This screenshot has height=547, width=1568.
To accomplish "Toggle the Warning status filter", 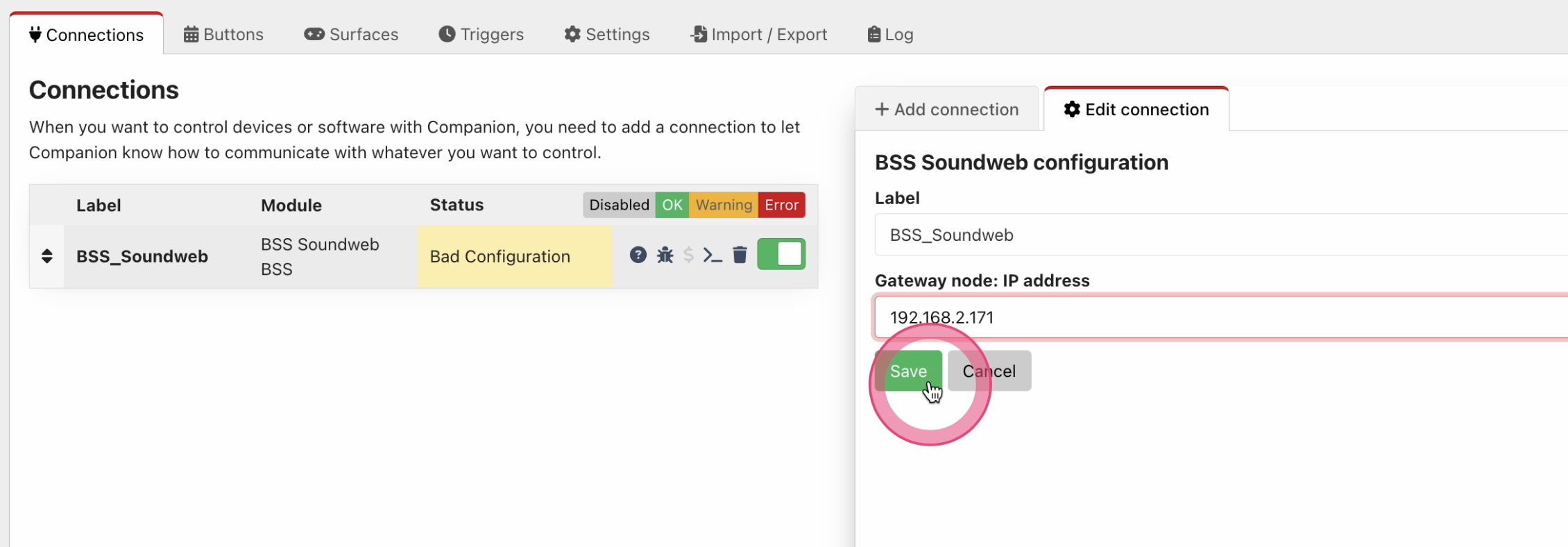I will click(724, 205).
